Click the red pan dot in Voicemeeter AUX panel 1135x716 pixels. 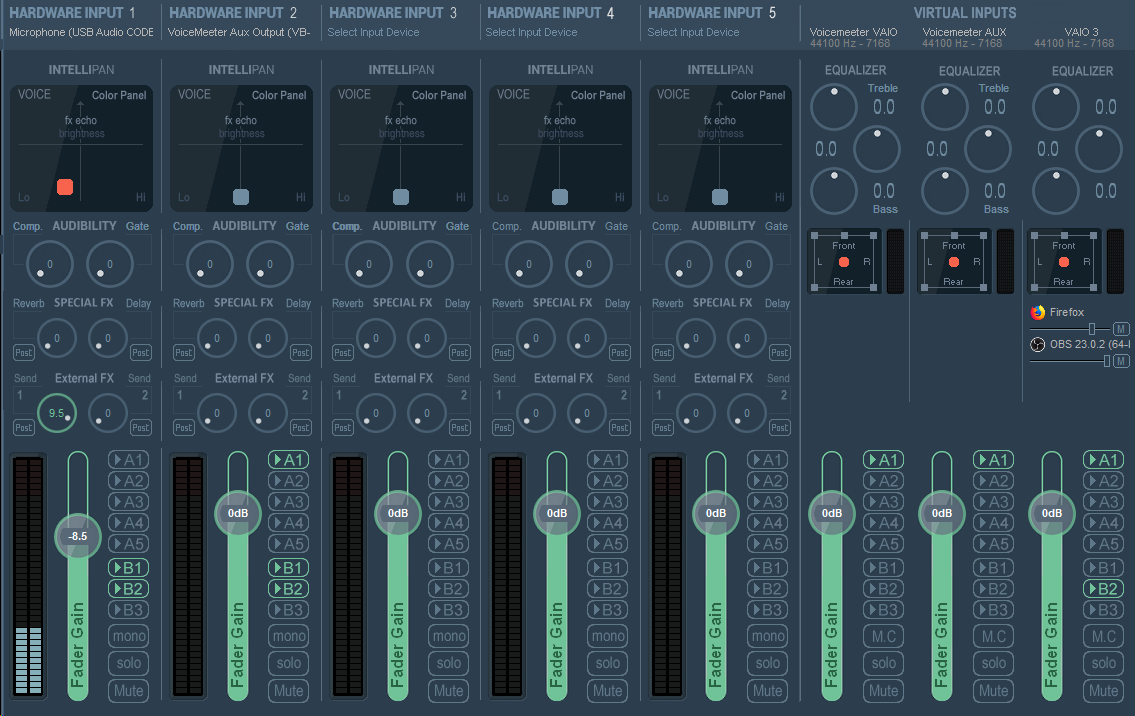953,262
